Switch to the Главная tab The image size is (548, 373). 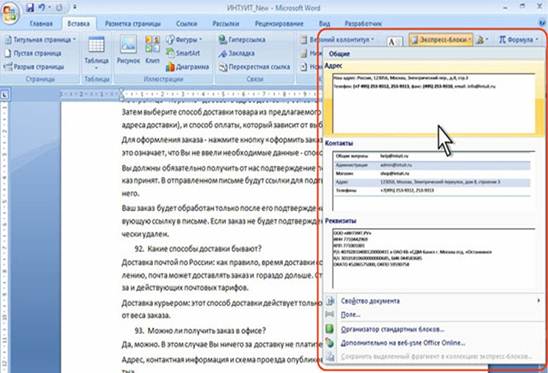pos(41,23)
